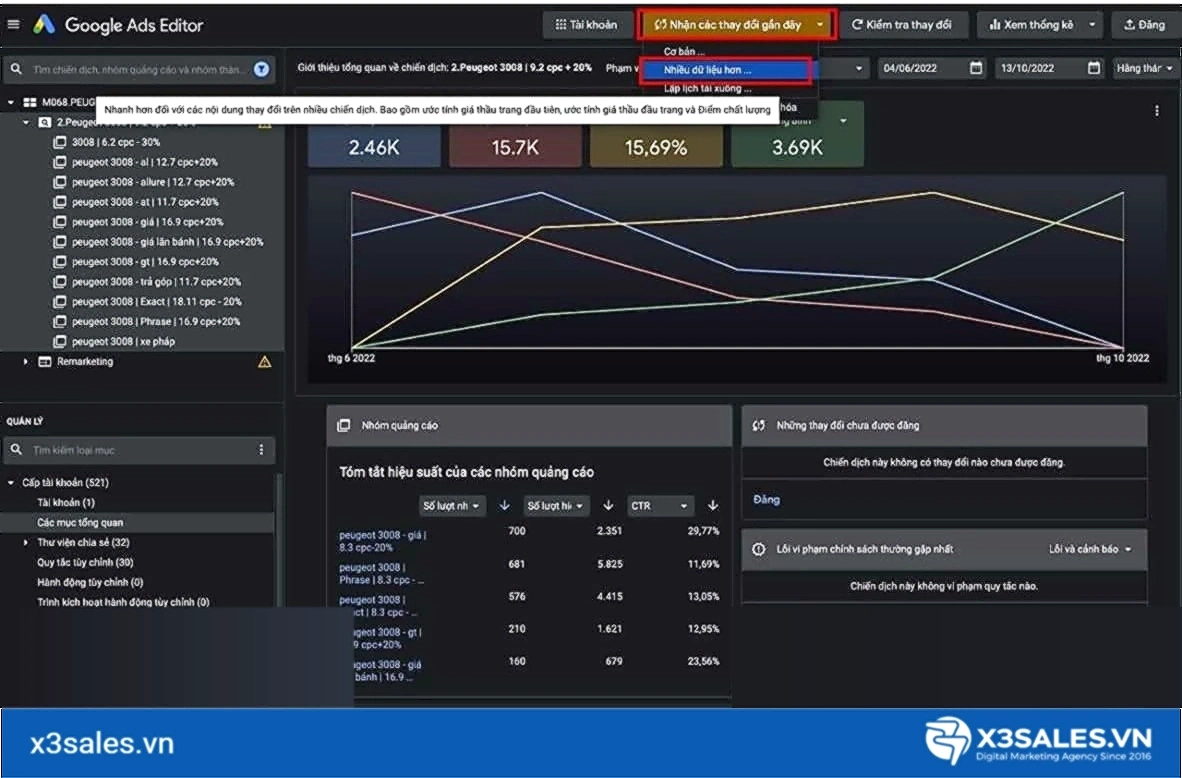Screen dimensions: 1182x778
Task: Click Kiểm tra thay đổi button
Action: coord(902,25)
